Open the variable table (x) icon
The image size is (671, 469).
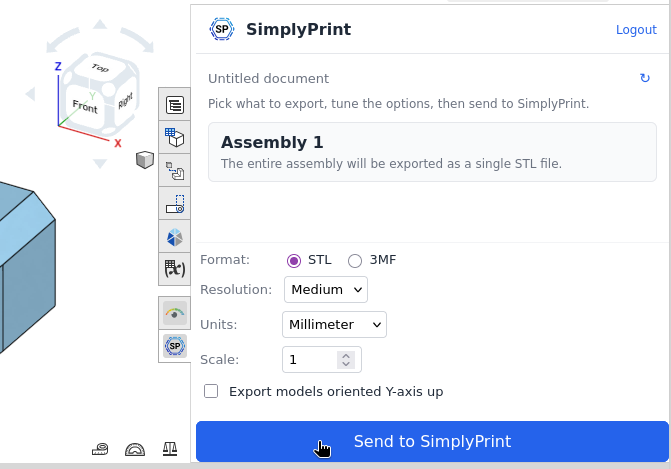click(x=175, y=269)
